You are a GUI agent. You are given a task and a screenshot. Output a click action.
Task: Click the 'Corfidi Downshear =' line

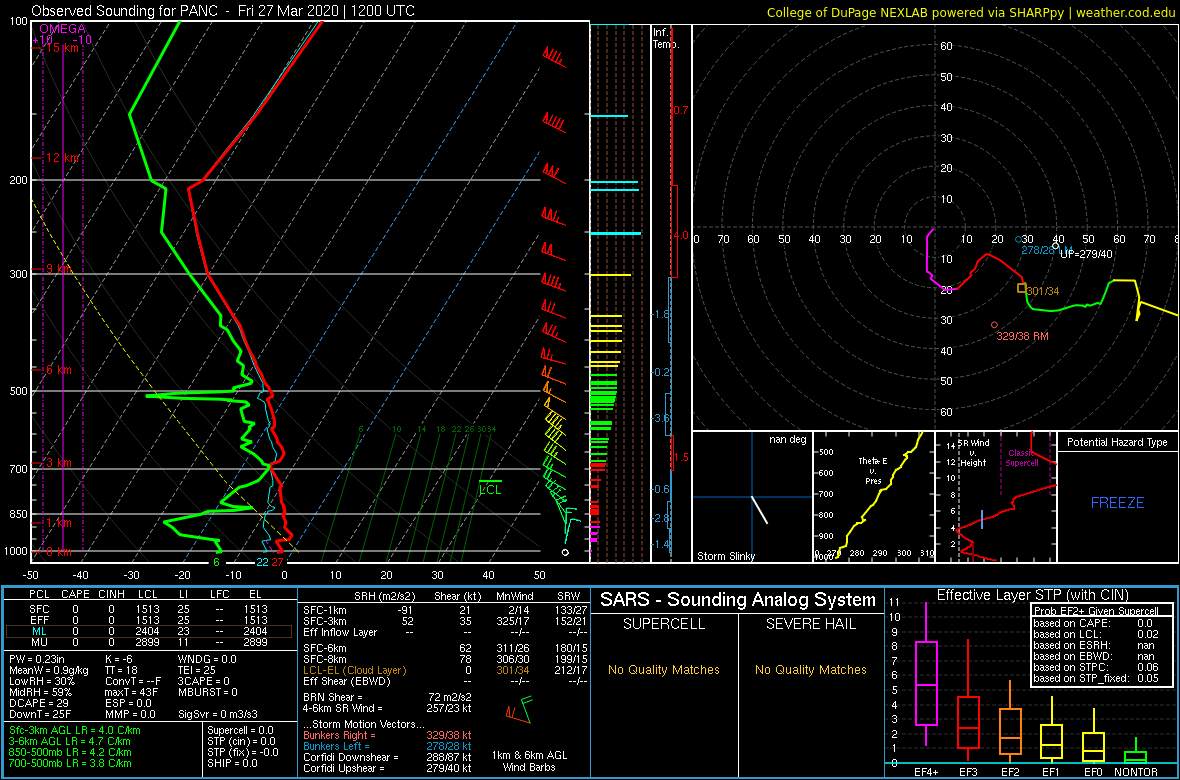click(x=387, y=757)
